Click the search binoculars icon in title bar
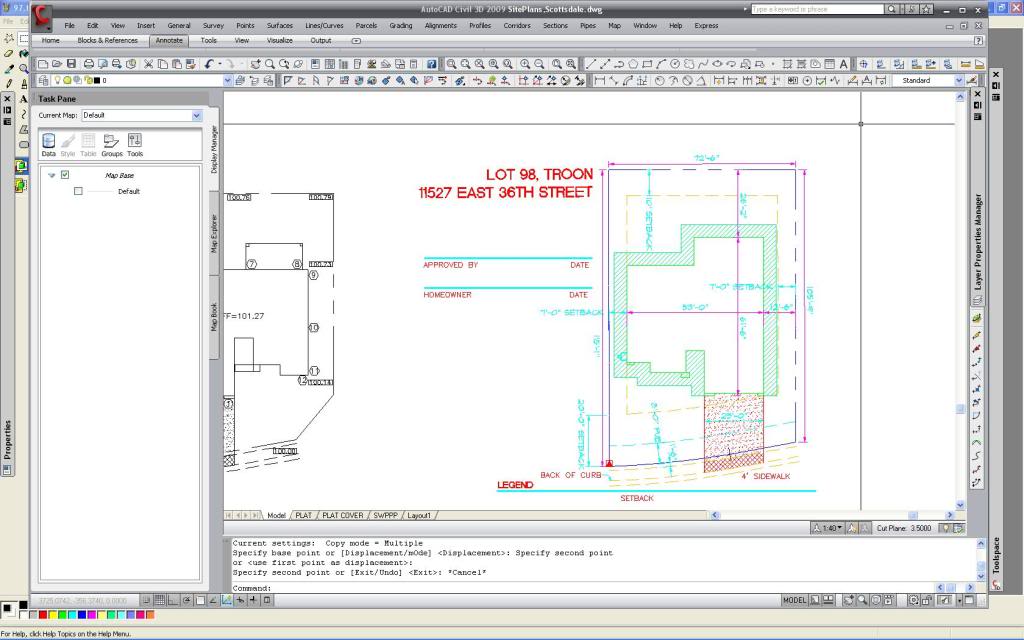Viewport: 1024px width, 640px height. point(892,9)
